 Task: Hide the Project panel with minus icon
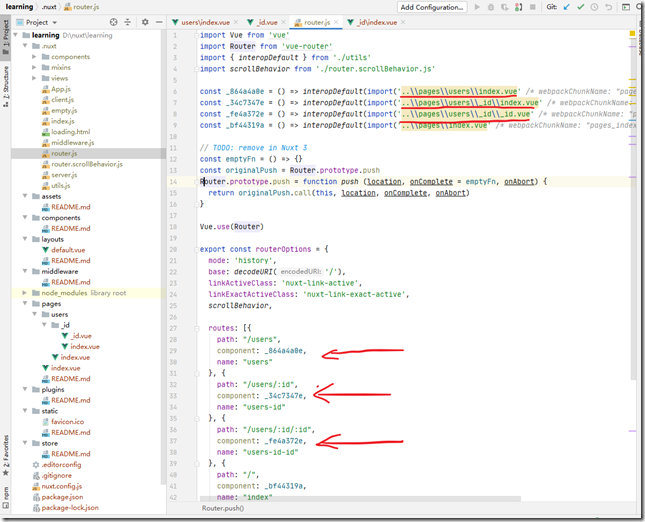coord(159,22)
